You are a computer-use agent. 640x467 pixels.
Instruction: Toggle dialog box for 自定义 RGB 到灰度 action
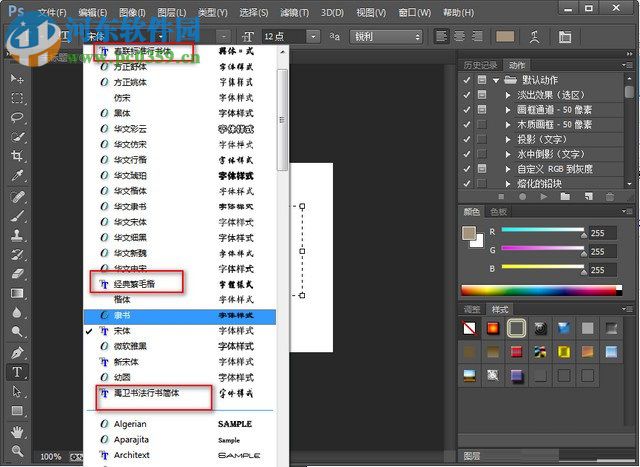pyautogui.click(x=482, y=169)
